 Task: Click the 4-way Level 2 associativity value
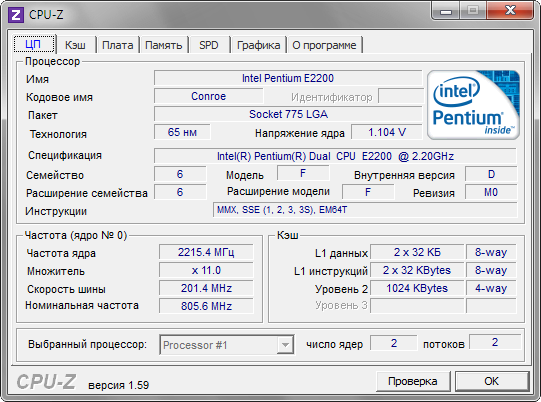(491, 288)
